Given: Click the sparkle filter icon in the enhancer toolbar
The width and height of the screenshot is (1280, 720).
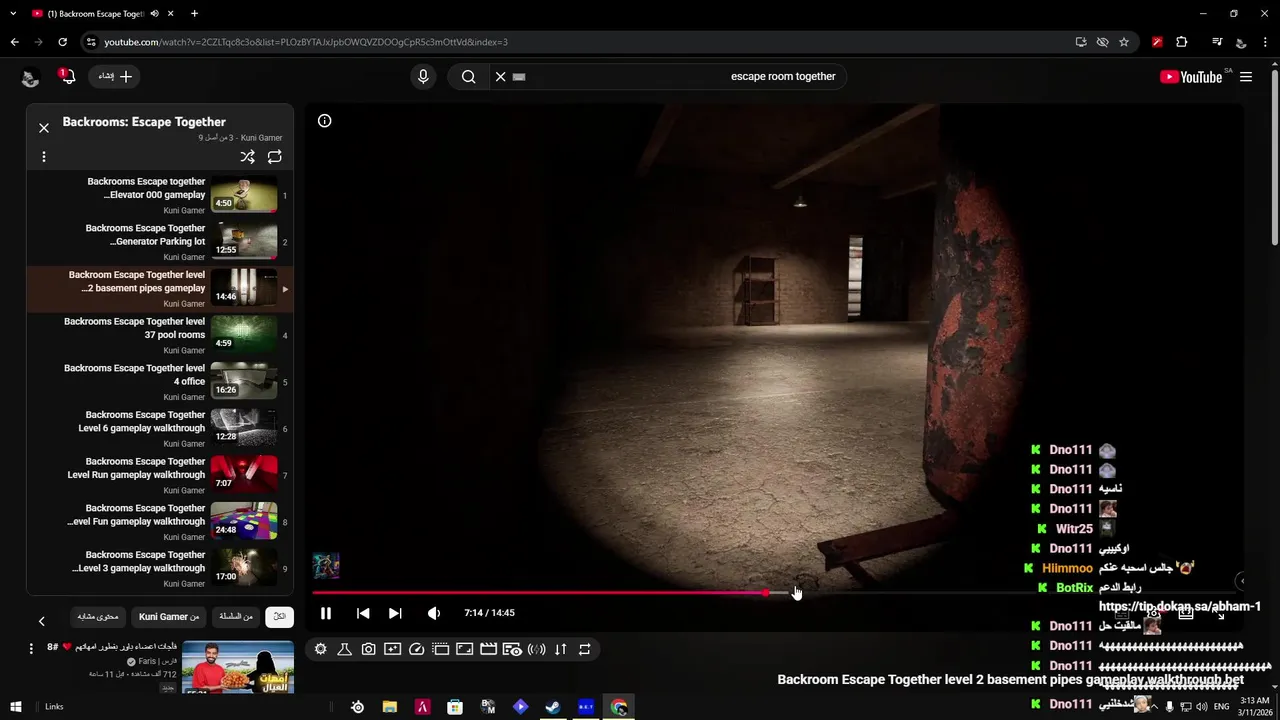Looking at the screenshot, I should pyautogui.click(x=393, y=649).
